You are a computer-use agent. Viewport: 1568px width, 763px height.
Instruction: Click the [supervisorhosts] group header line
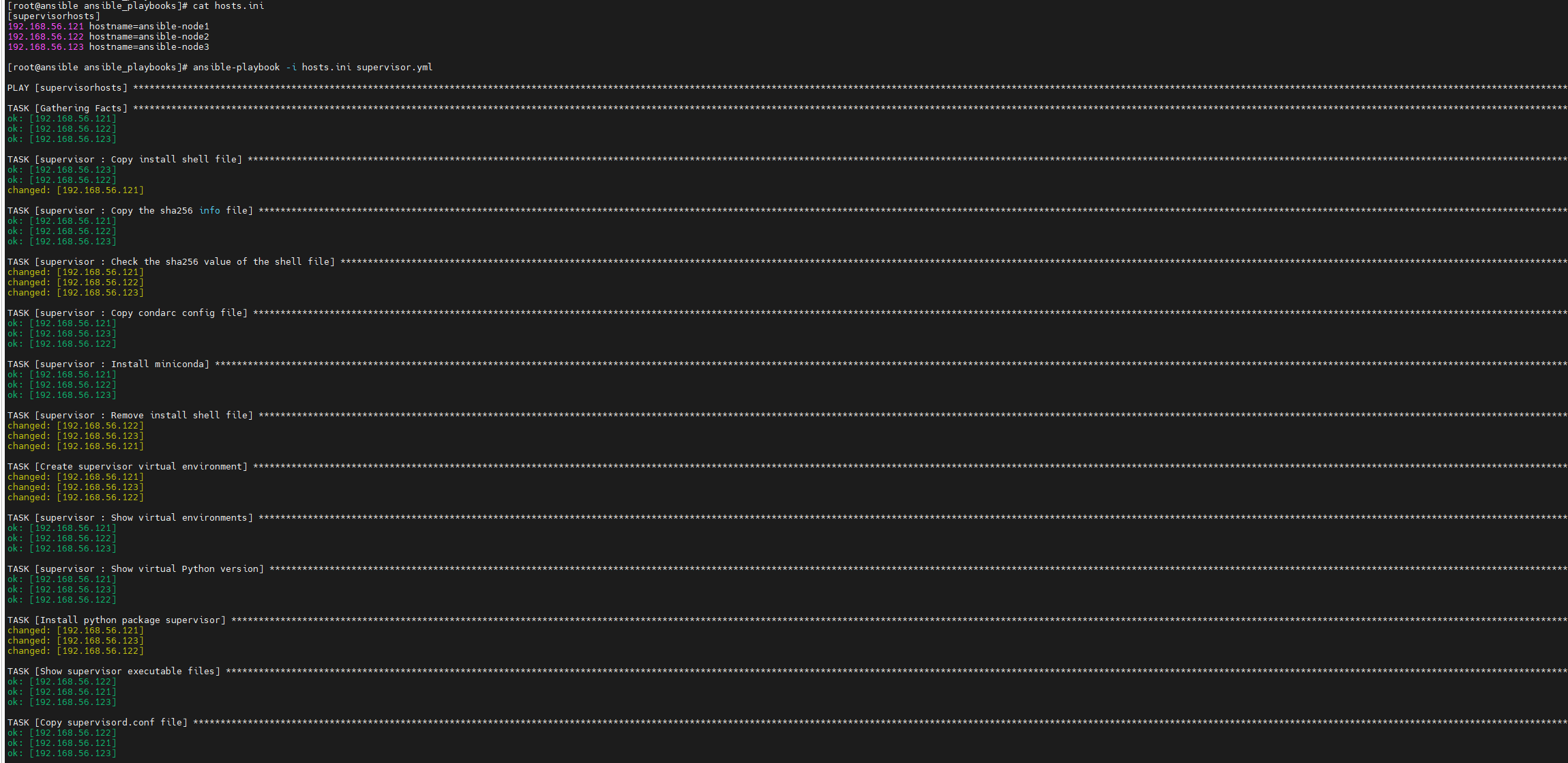[x=54, y=16]
